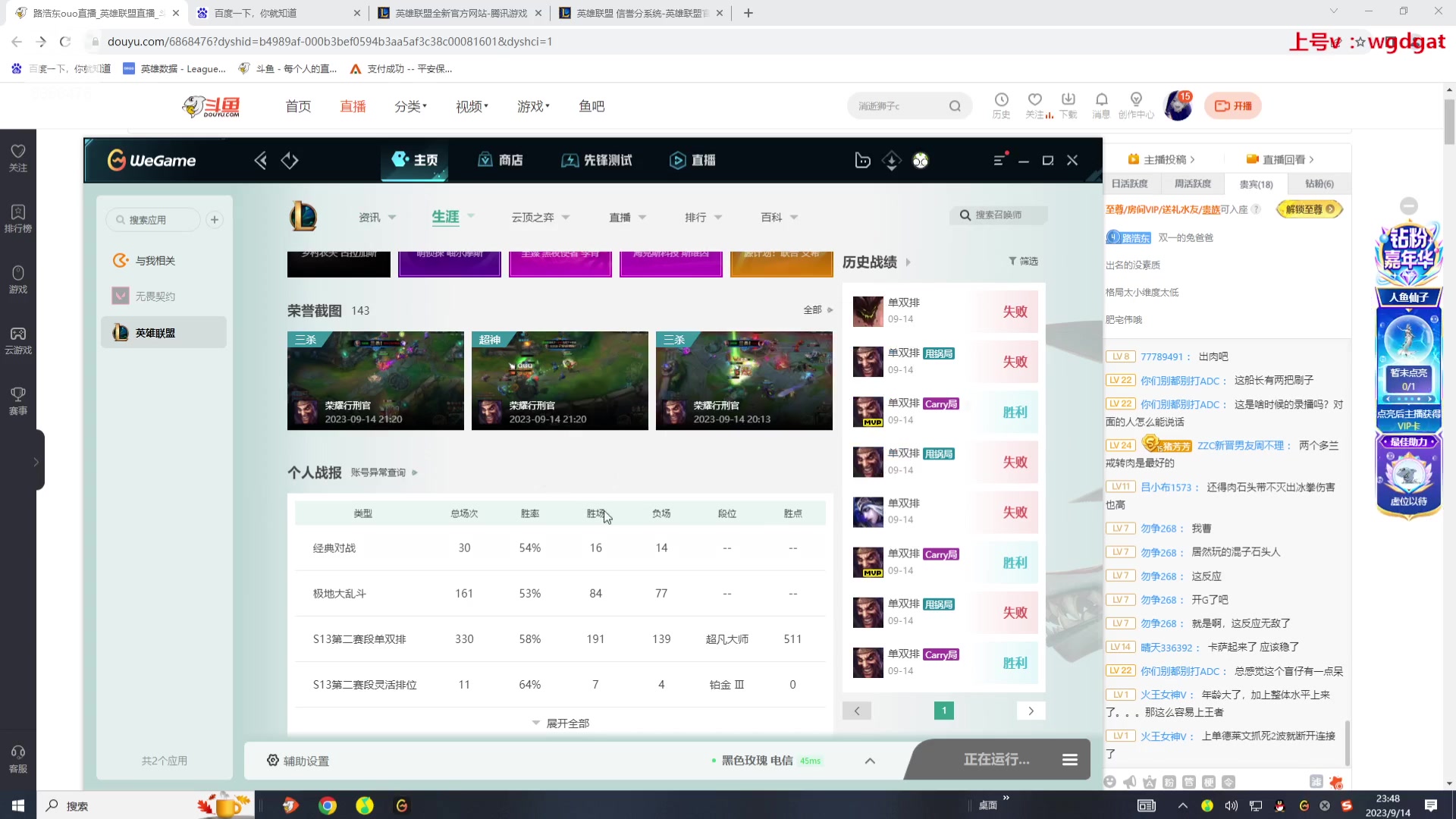The image size is (1456, 819).
Task: Switch to the 钻粉(6) chat tab
Action: [1319, 184]
